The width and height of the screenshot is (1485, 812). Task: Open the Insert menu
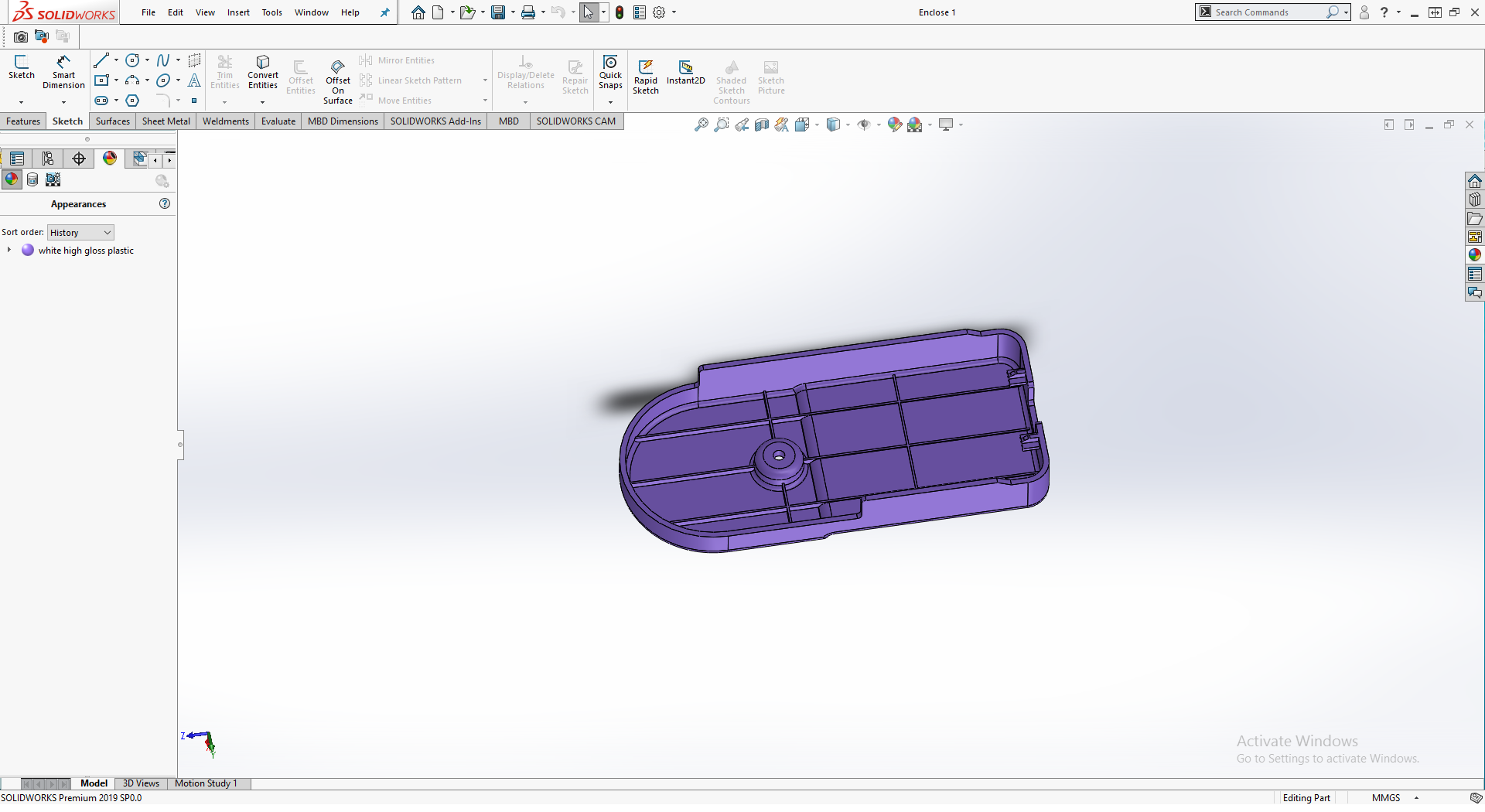238,12
